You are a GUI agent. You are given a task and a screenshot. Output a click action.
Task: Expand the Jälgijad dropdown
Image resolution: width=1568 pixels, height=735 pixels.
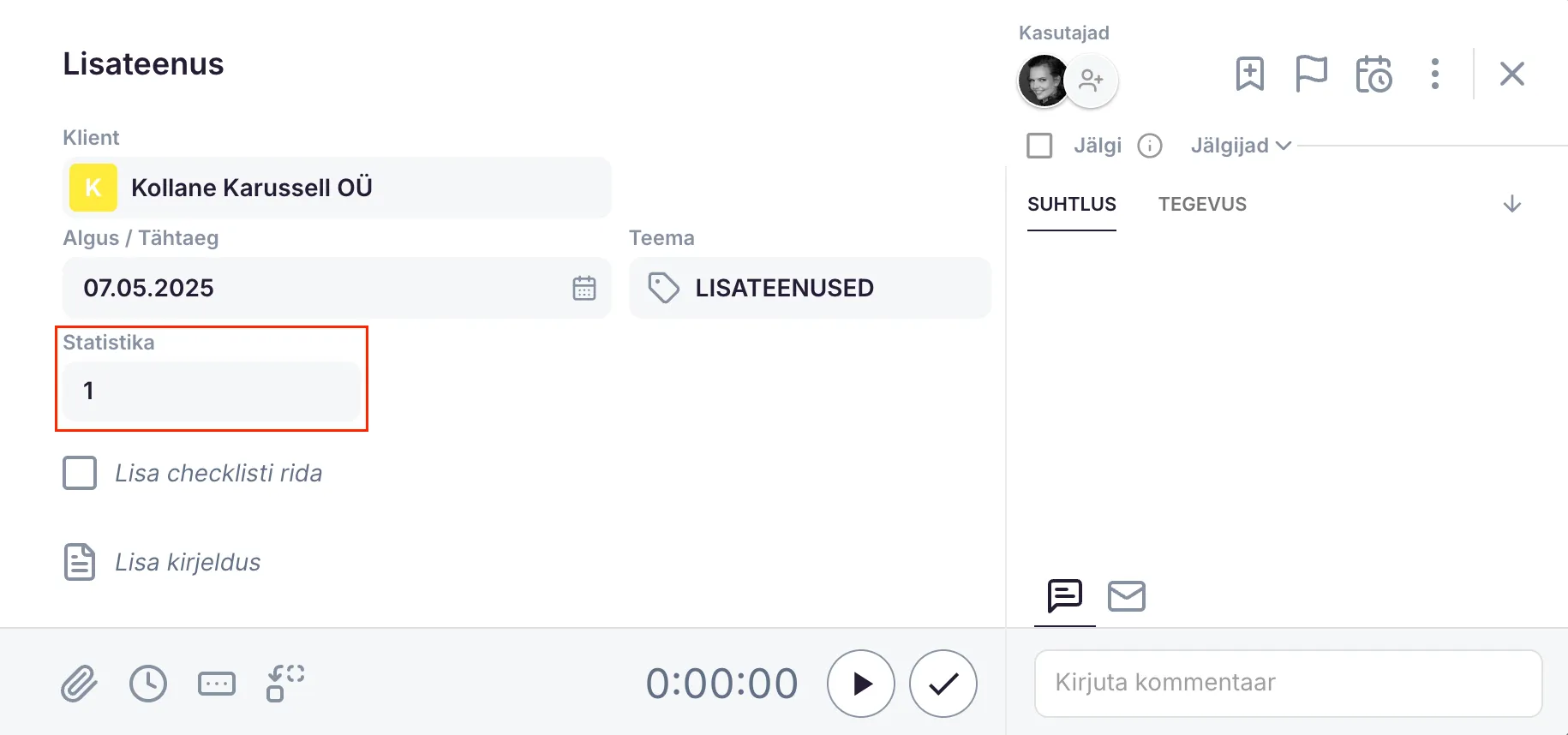1240,146
